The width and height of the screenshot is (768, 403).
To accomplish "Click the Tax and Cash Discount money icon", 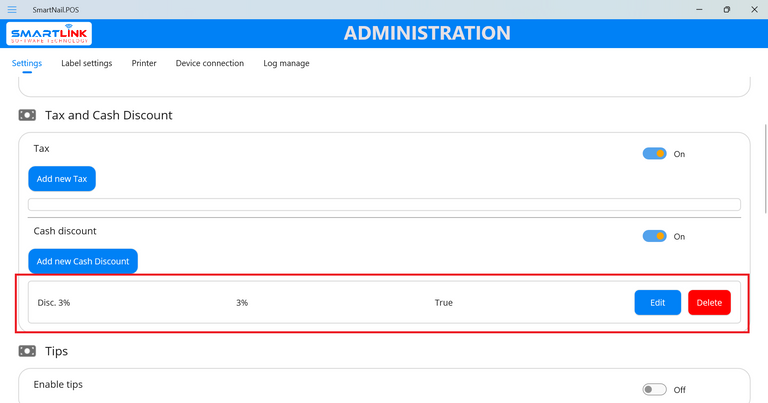I will pos(27,115).
